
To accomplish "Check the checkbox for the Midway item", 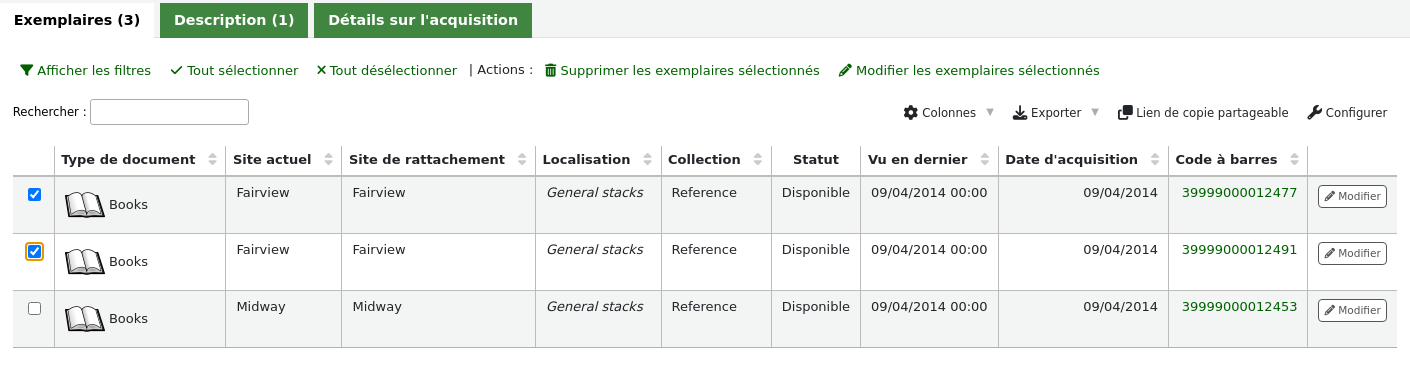I will point(35,309).
